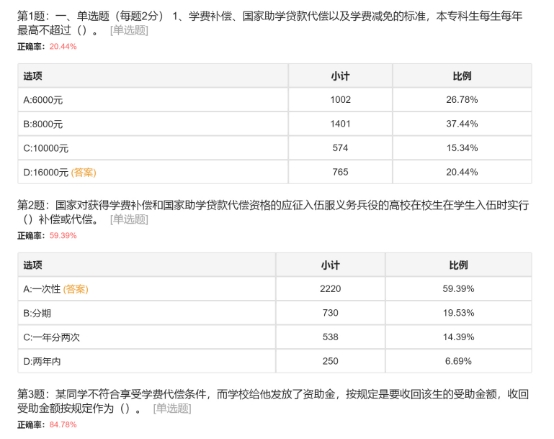
Task: Select option A:一次性 row
Action: pyautogui.click(x=275, y=289)
